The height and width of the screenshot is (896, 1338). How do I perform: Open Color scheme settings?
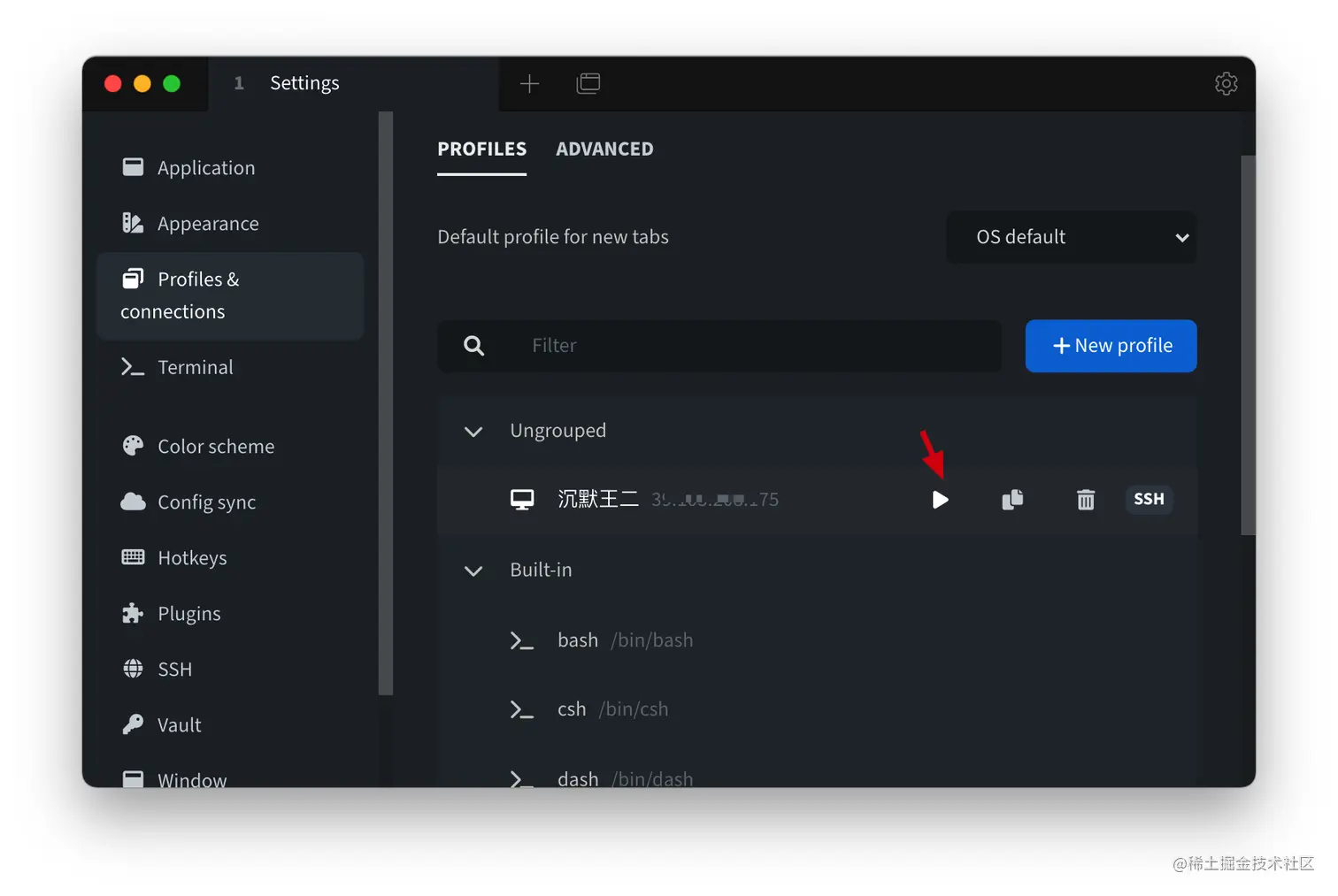230,447
